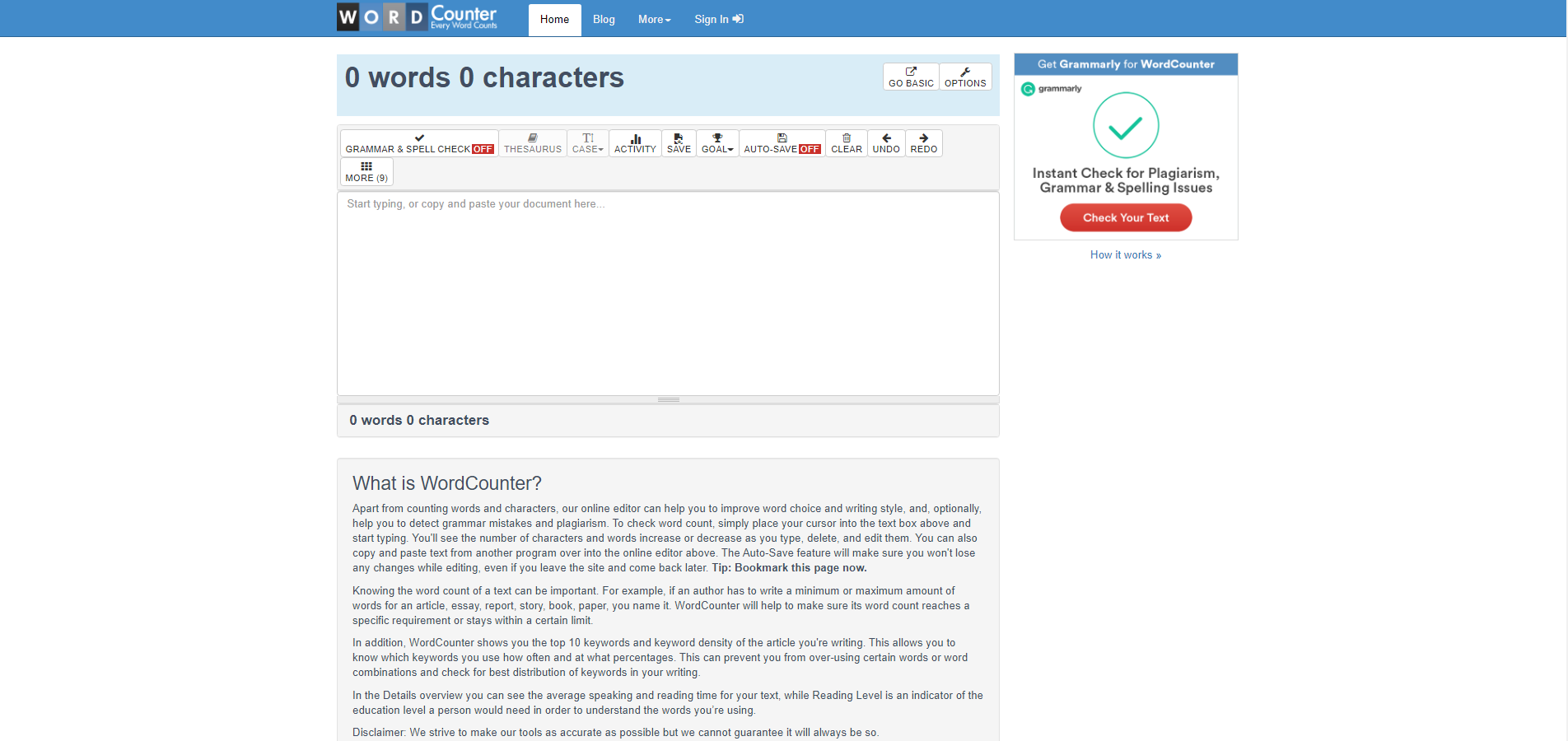
Task: Undo the last edit
Action: click(886, 143)
